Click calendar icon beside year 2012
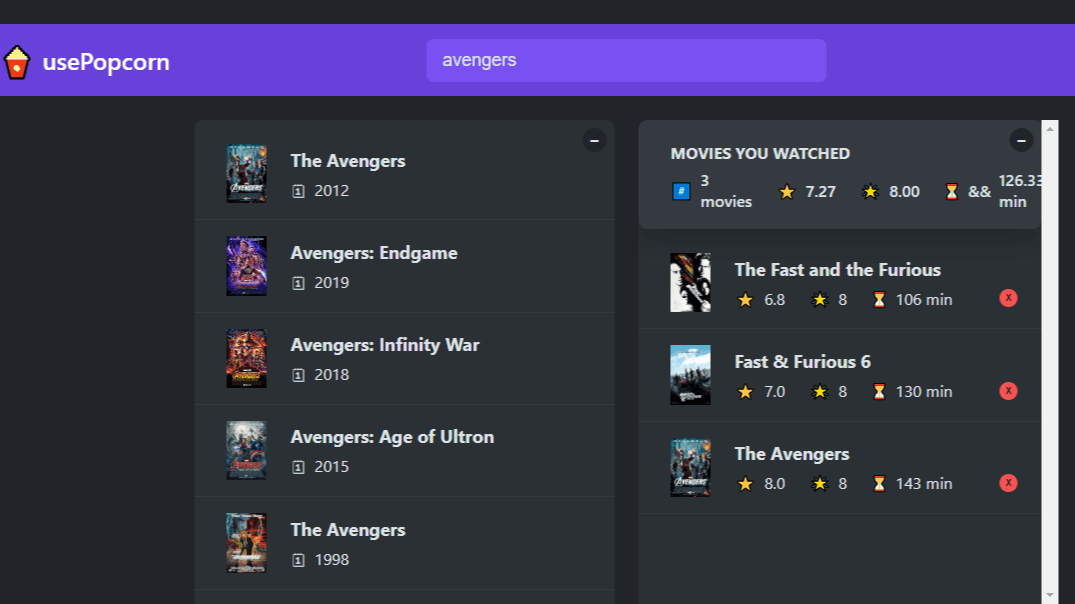The height and width of the screenshot is (604, 1075). (298, 191)
